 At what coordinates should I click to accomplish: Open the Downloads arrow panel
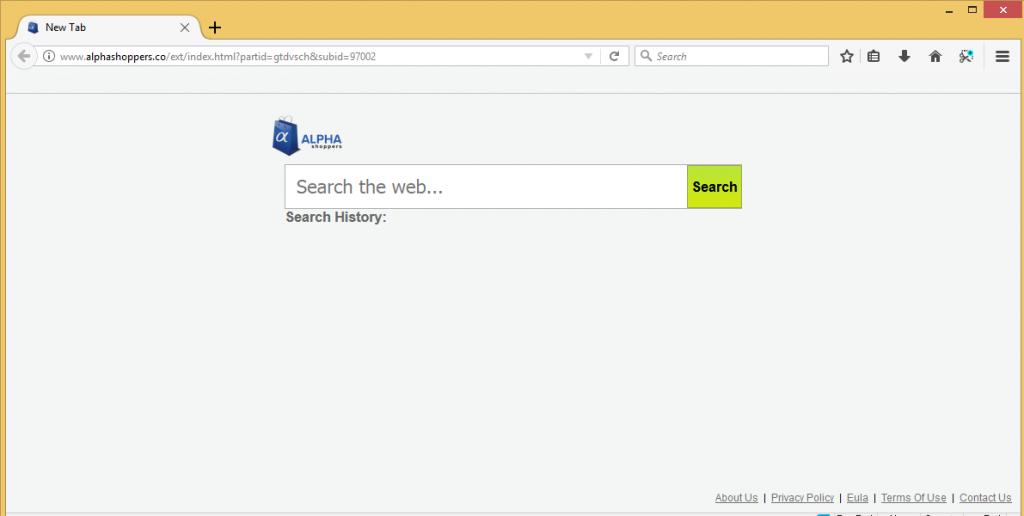coord(904,56)
